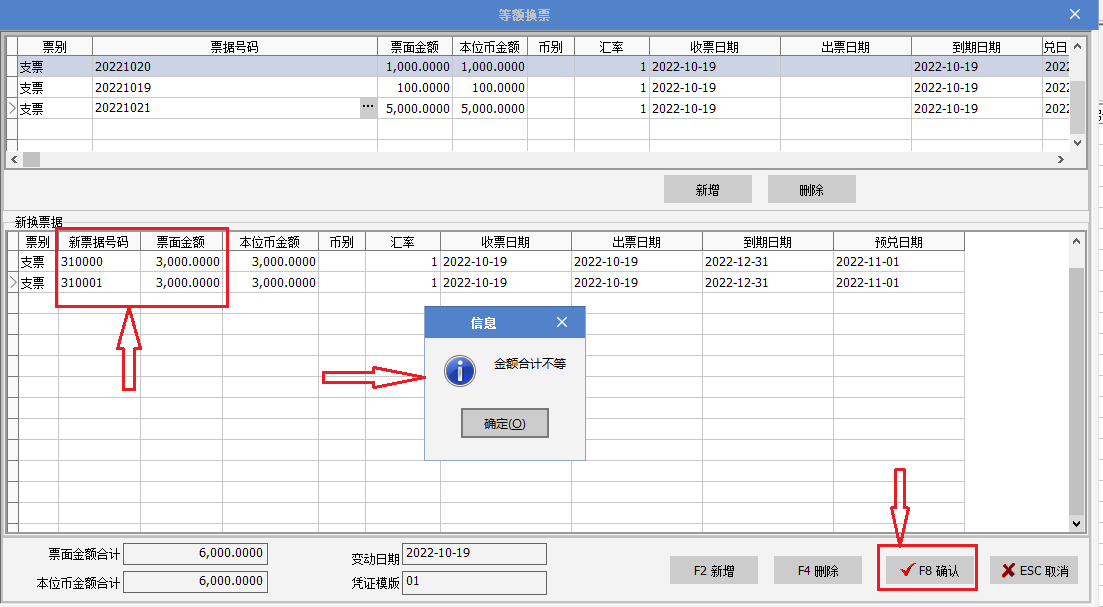Select the 100.0000 票面金额 cell in top grid
This screenshot has height=607, width=1103.
pos(415,87)
